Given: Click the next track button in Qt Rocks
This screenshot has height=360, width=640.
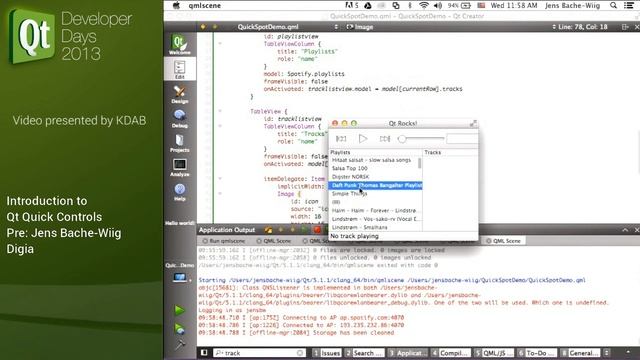Looking at the screenshot, I should pos(384,139).
